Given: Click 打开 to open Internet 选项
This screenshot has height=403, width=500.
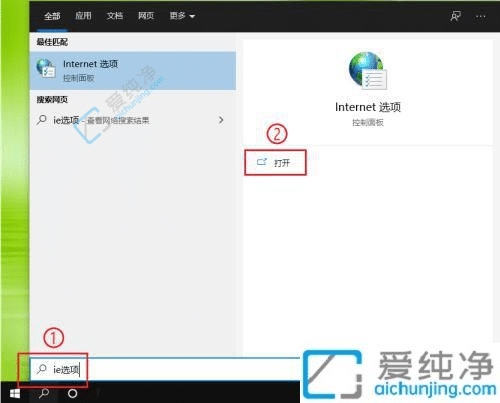Looking at the screenshot, I should (x=275, y=163).
